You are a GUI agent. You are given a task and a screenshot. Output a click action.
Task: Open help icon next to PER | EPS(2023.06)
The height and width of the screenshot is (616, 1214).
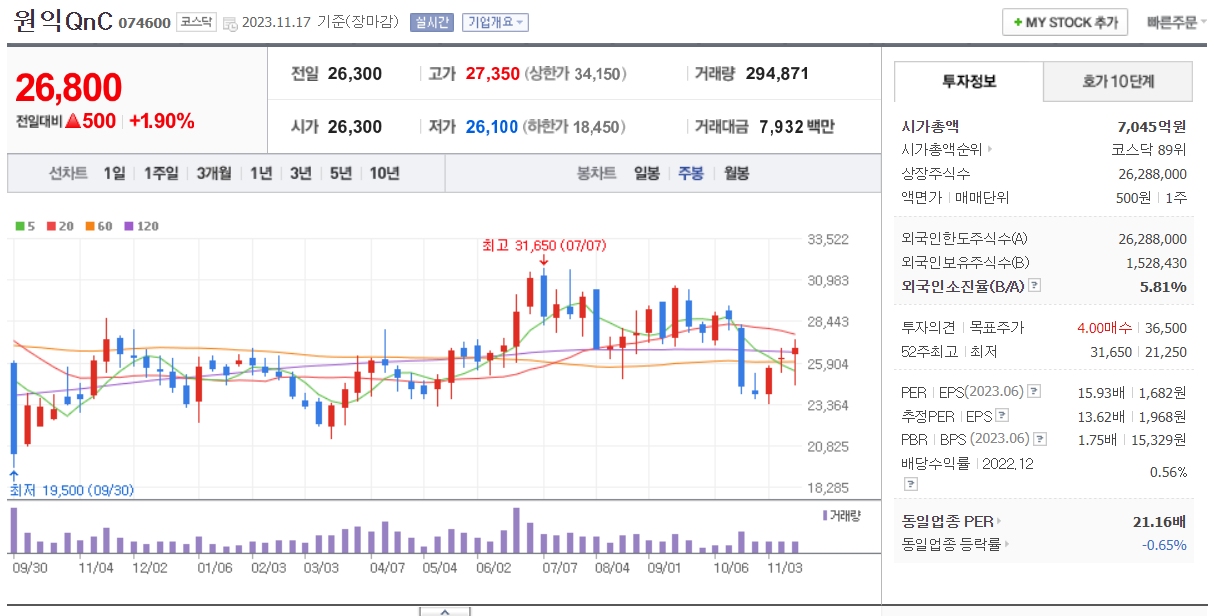tap(1034, 392)
